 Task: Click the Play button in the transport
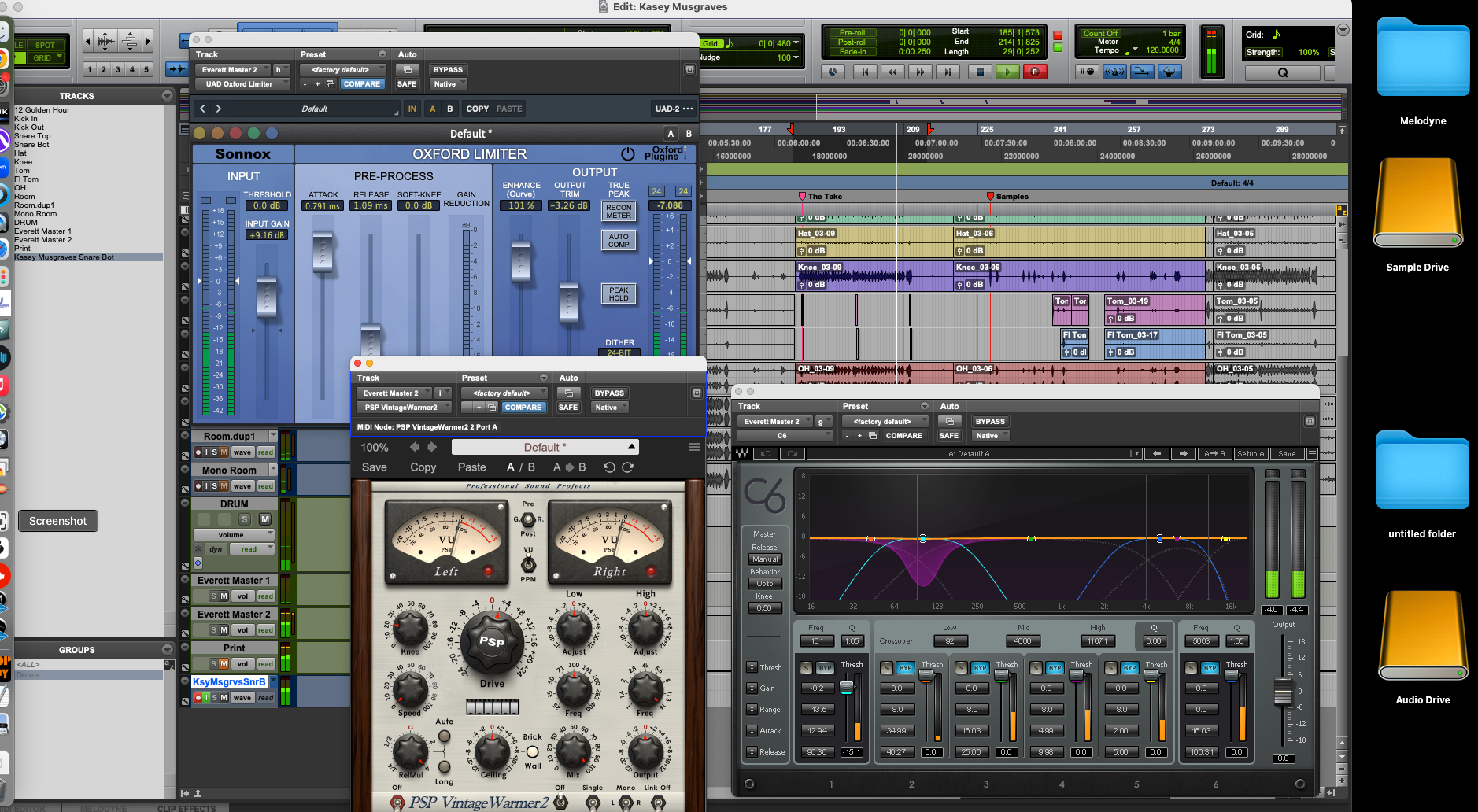[1007, 72]
